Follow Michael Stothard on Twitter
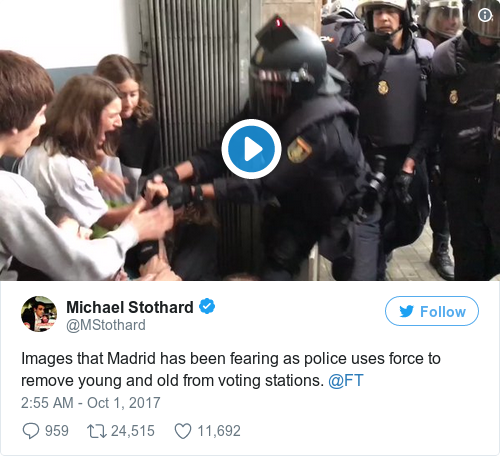The width and height of the screenshot is (500, 456). tap(432, 311)
